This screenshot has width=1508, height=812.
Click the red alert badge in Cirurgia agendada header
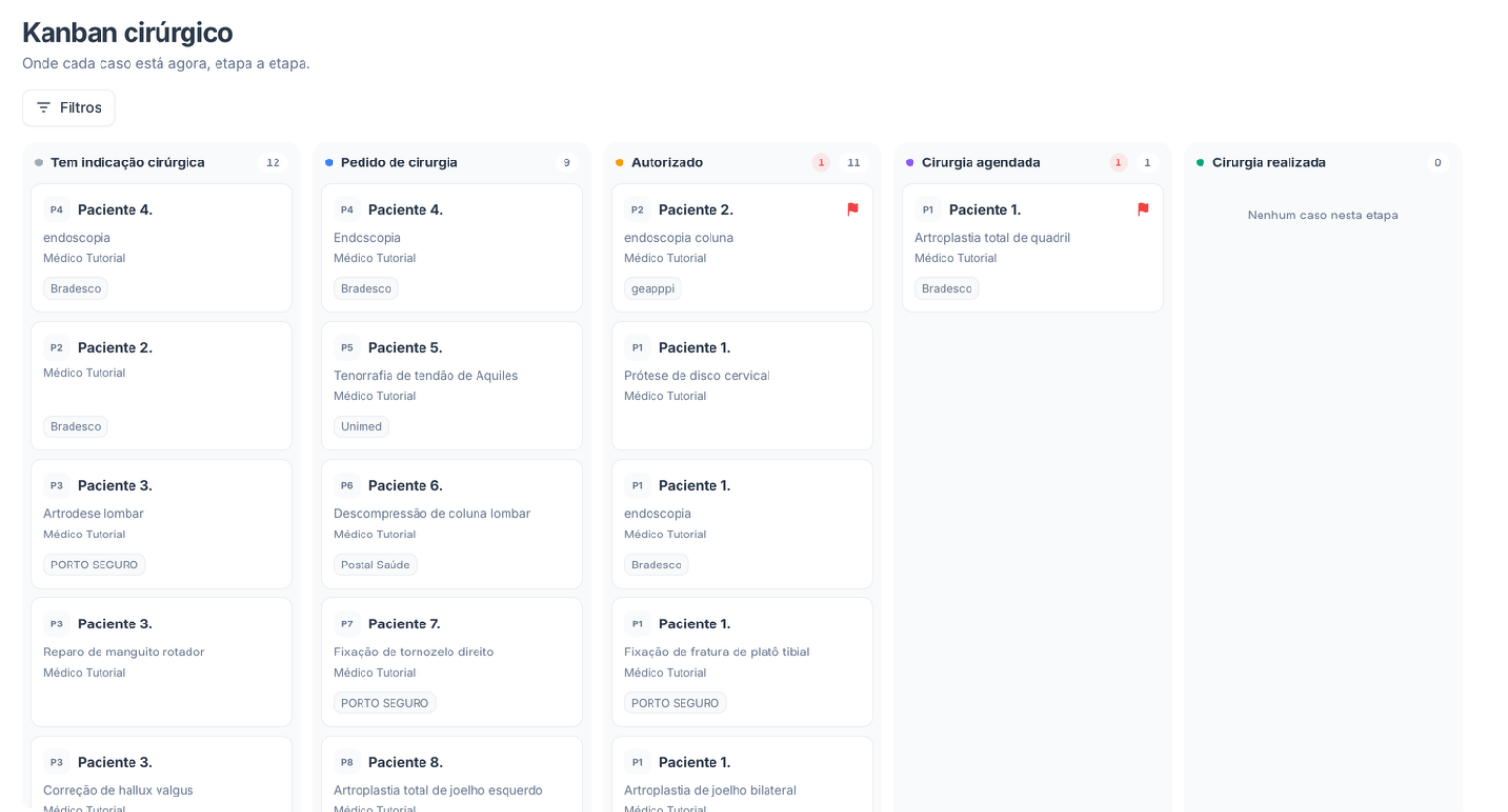click(1118, 162)
